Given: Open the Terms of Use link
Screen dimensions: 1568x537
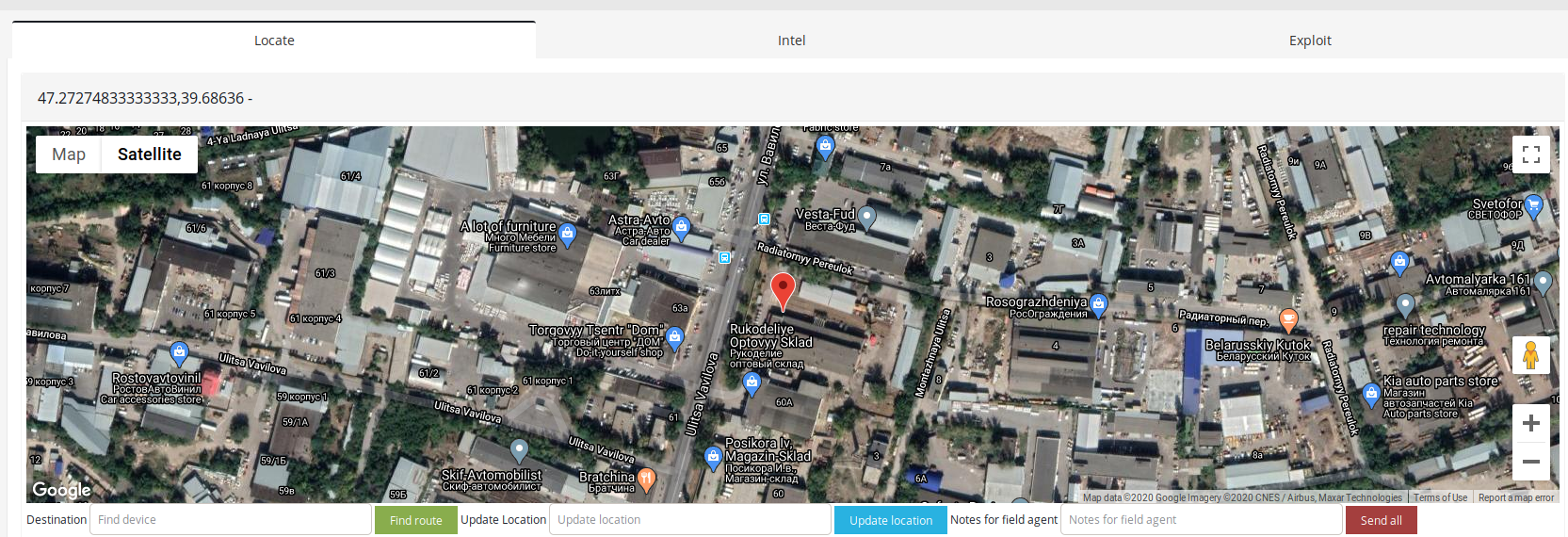Looking at the screenshot, I should click(1440, 497).
